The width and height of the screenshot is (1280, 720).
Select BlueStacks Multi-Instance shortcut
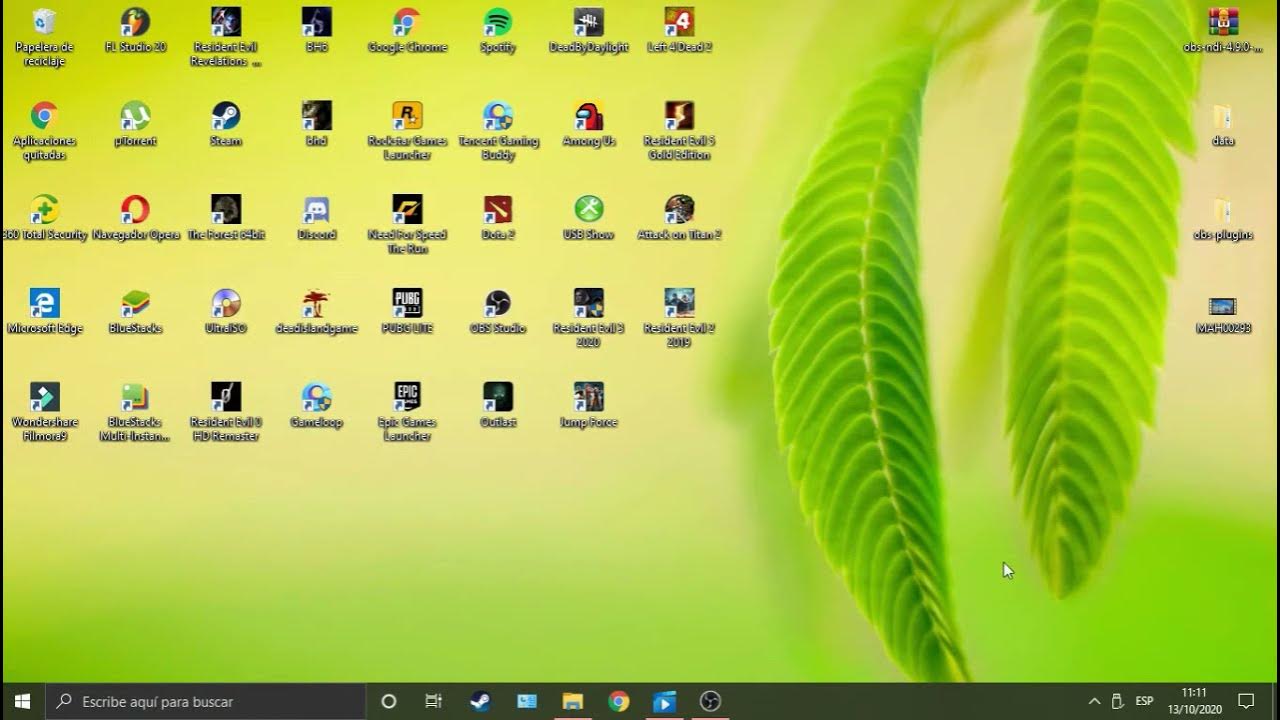click(135, 411)
